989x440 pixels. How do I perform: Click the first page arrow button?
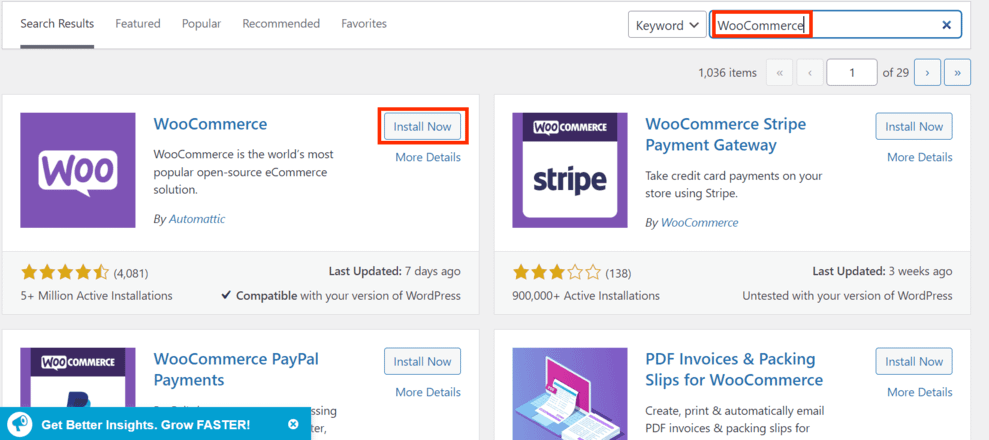click(x=780, y=72)
